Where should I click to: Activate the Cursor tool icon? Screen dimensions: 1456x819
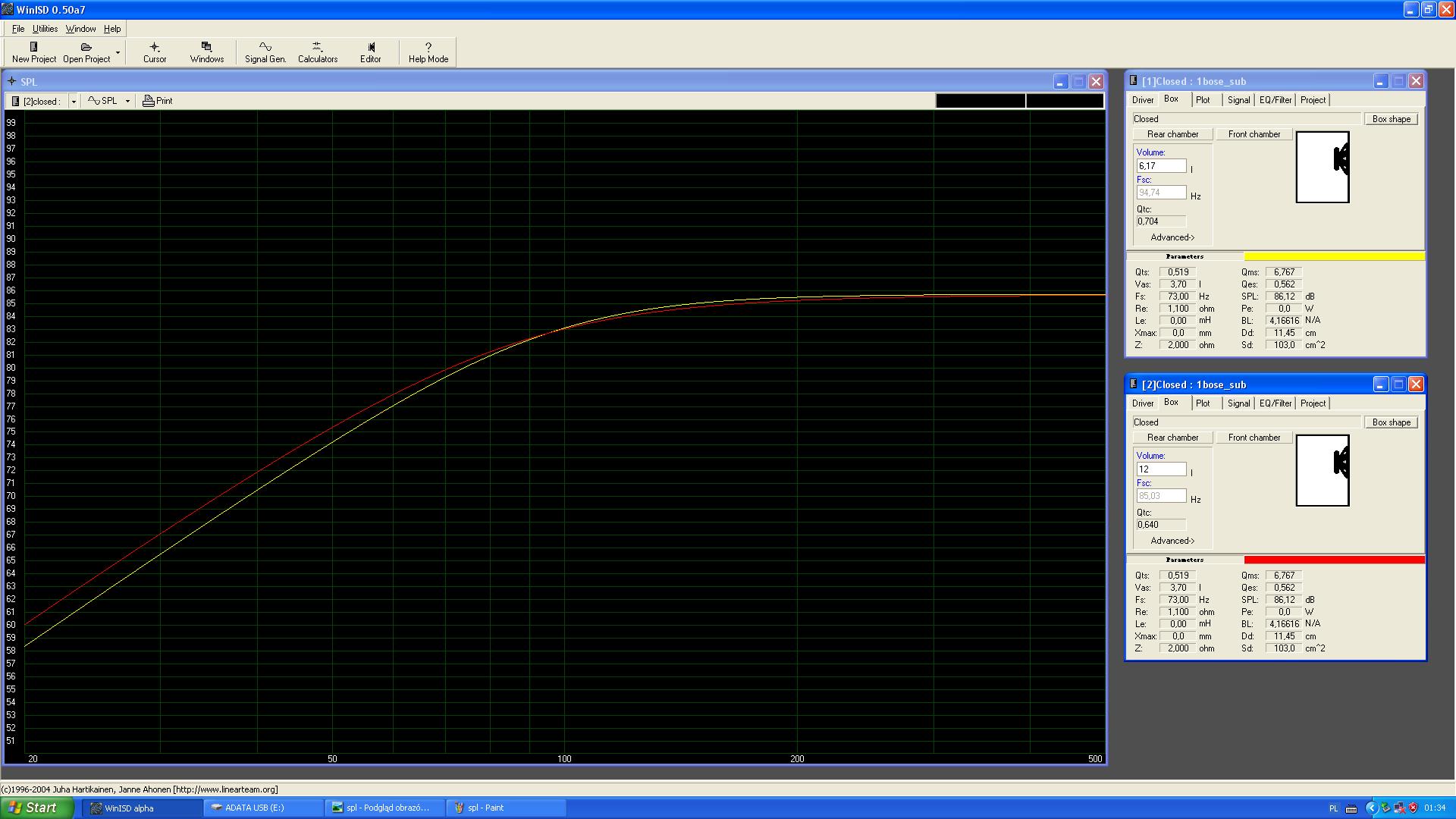coord(155,47)
